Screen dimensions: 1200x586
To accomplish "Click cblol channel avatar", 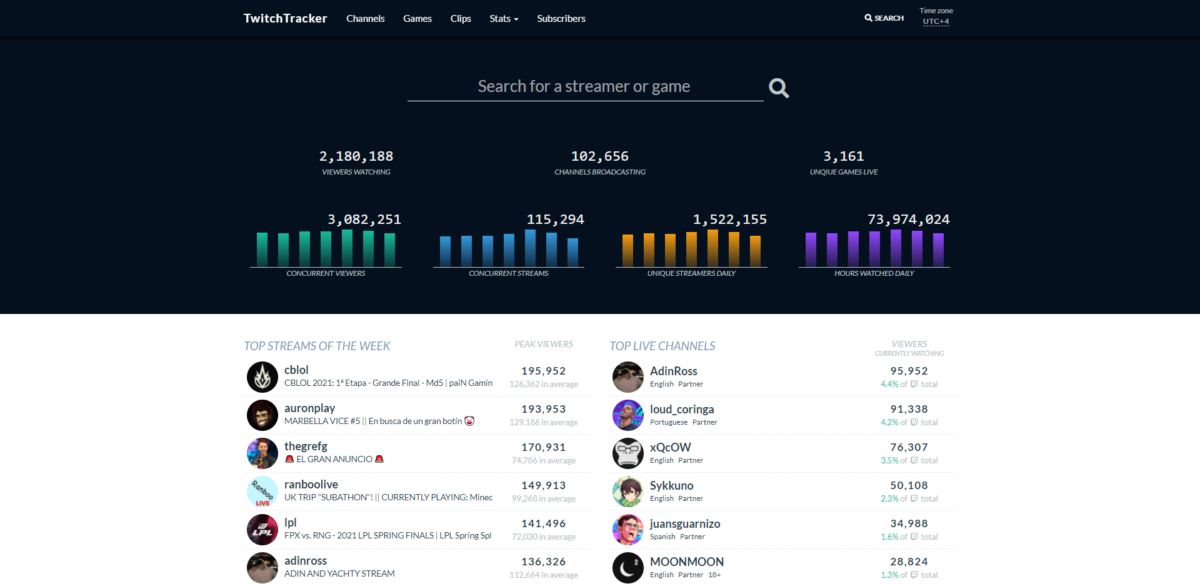I will pyautogui.click(x=262, y=377).
